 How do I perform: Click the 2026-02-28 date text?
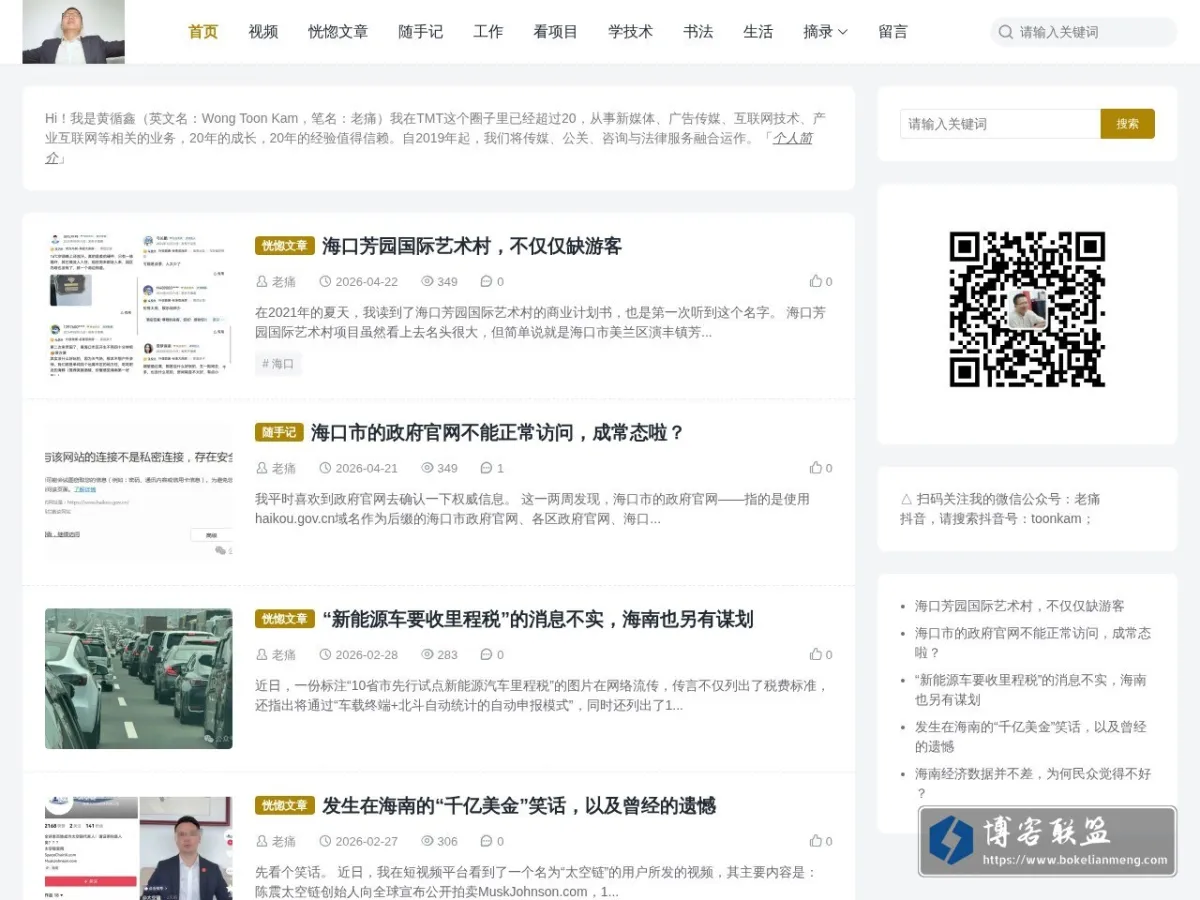tap(366, 655)
